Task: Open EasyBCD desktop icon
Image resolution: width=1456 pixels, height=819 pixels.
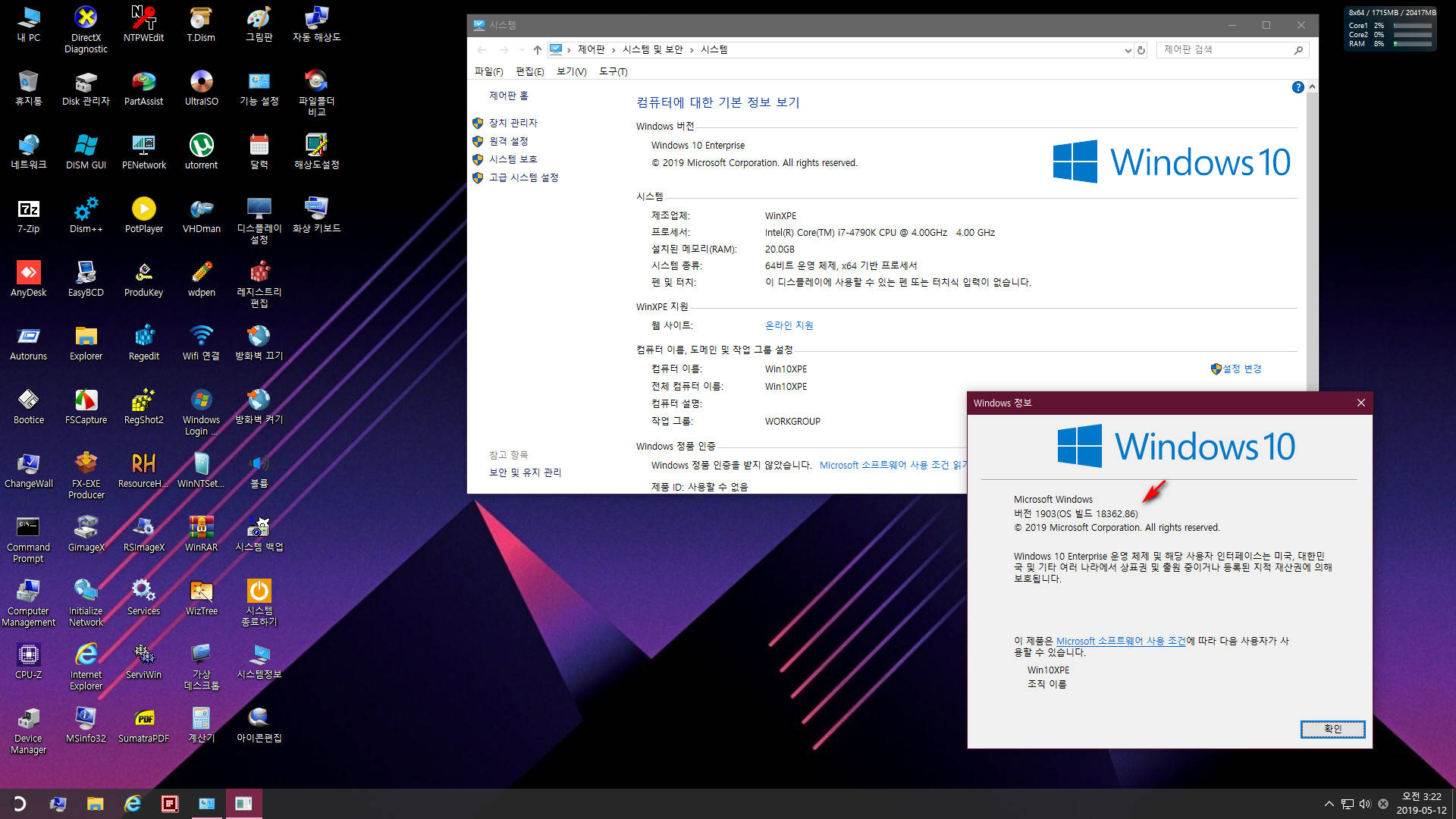Action: click(x=86, y=279)
